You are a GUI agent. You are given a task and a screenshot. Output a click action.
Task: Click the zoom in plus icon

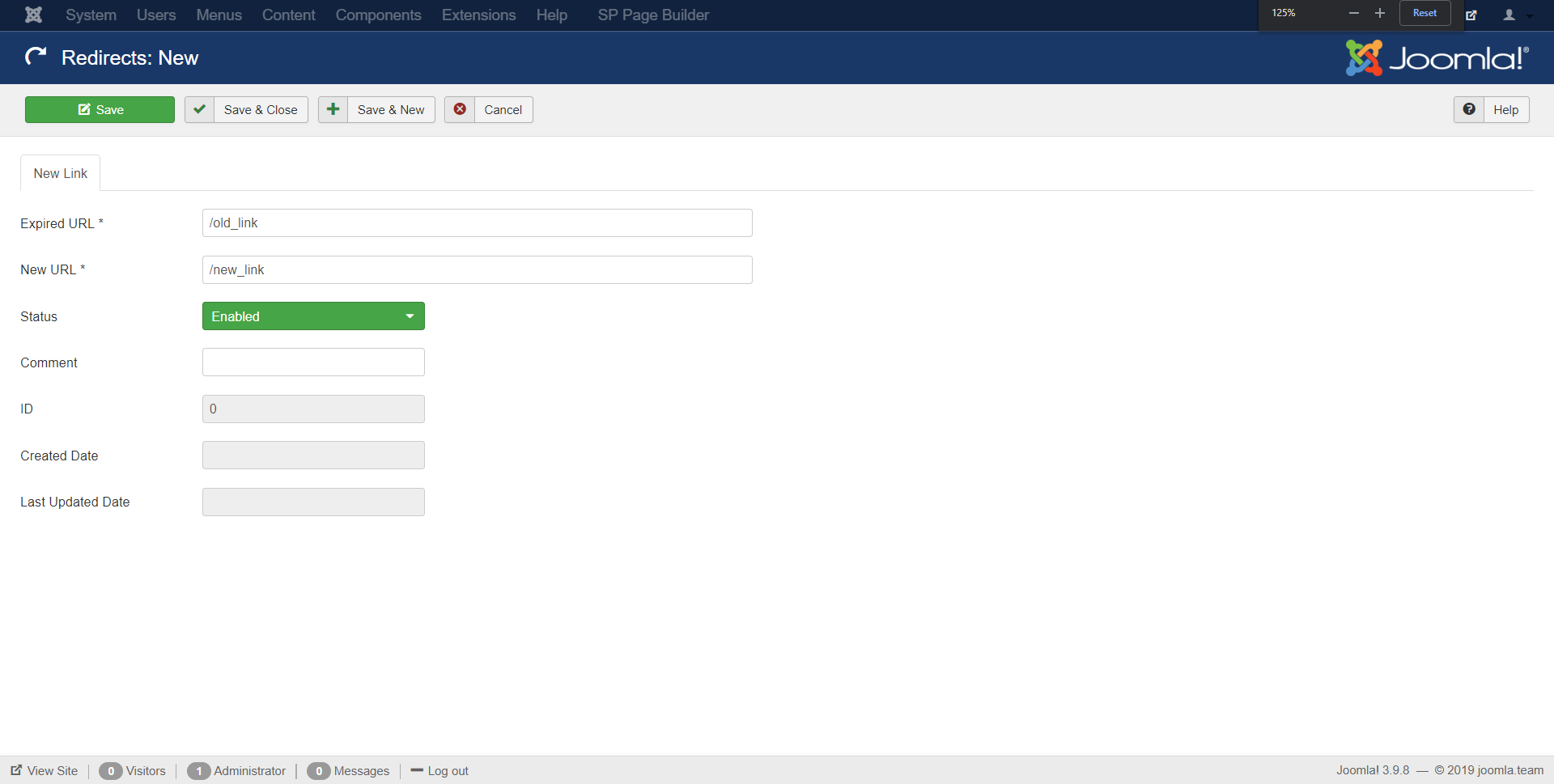(x=1380, y=13)
